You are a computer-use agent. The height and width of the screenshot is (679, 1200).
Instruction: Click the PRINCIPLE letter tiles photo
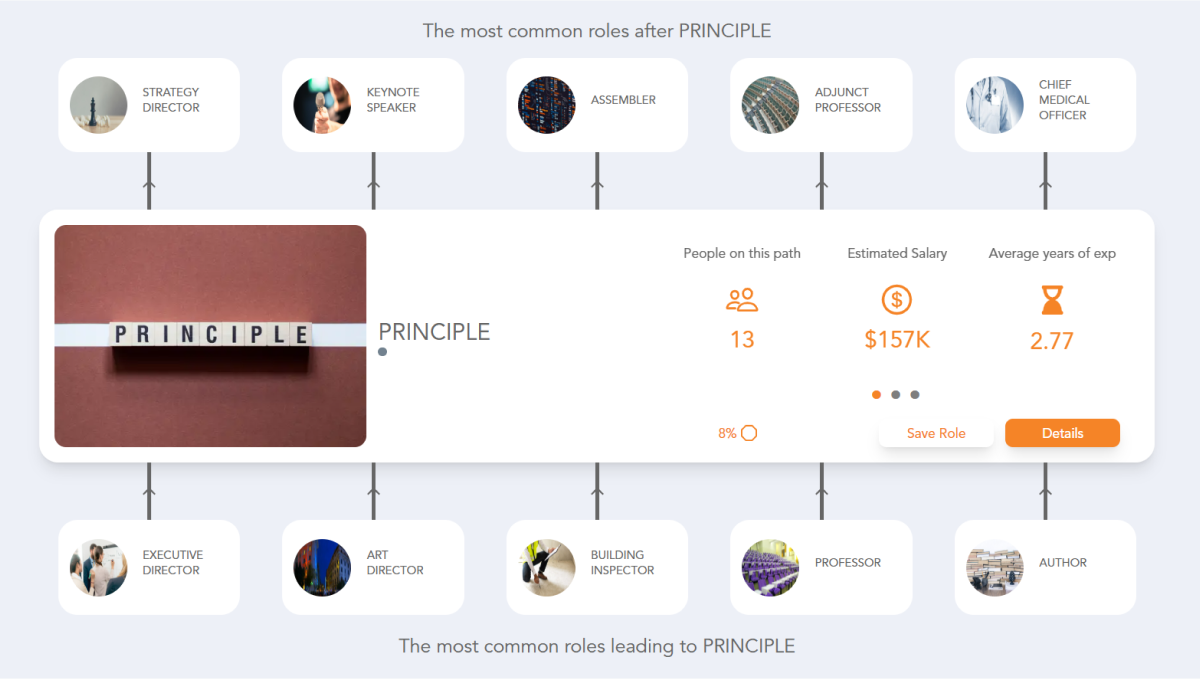tap(211, 335)
